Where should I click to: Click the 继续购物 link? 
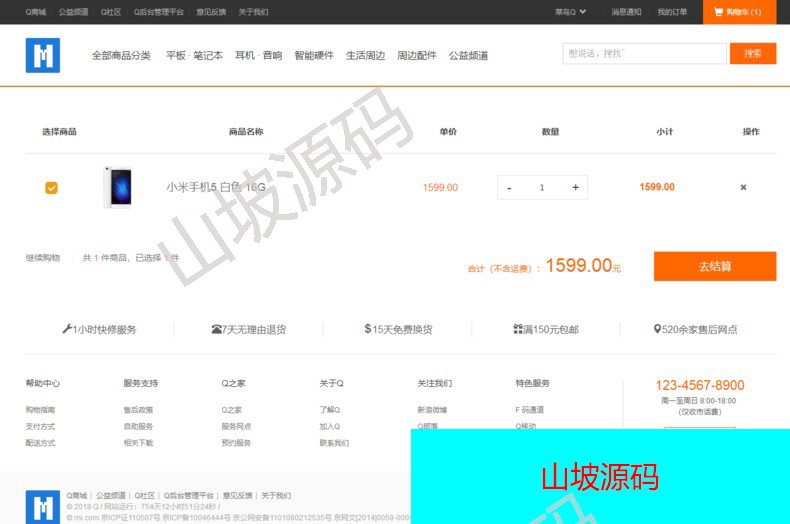pos(43,257)
